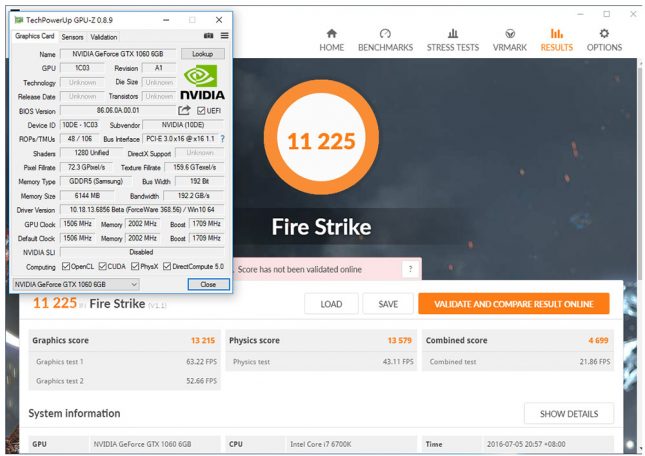The width and height of the screenshot is (645, 456).
Task: Click the SAVE result button
Action: [388, 304]
